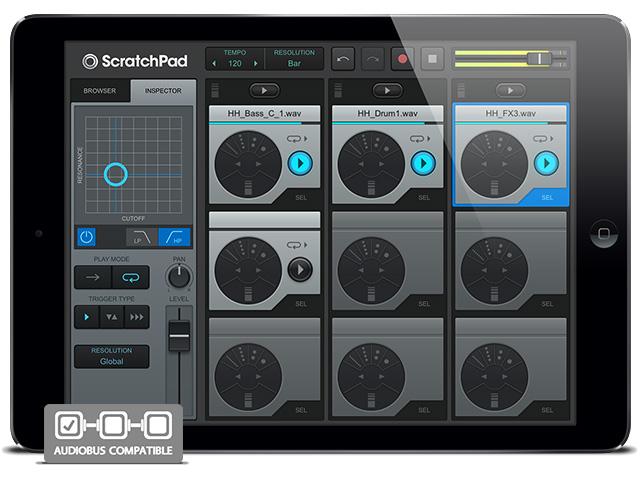Switch to the Inspector tab
640x480 pixels.
coord(162,91)
